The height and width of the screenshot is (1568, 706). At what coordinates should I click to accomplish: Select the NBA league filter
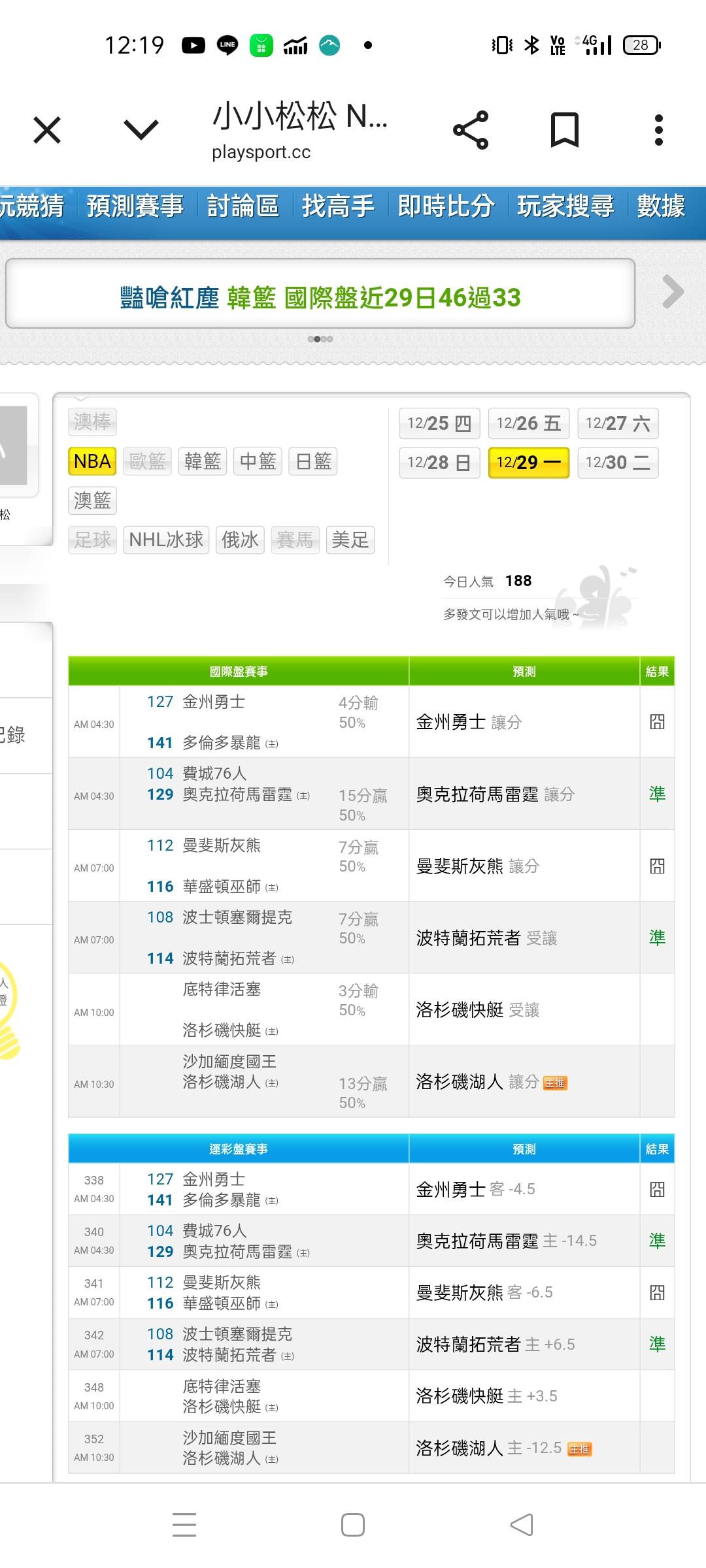[92, 461]
